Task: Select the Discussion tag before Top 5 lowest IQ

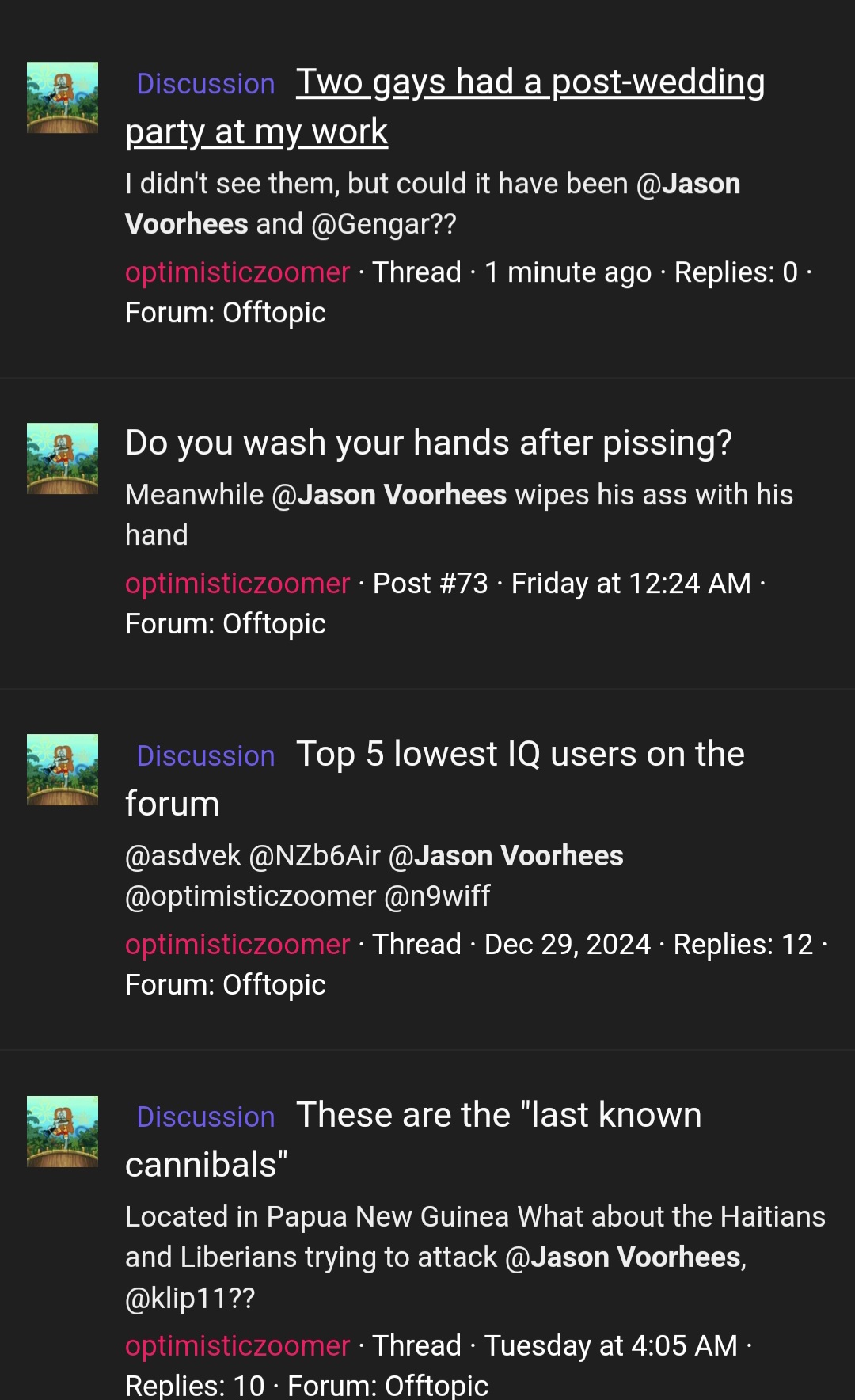Action: (206, 756)
